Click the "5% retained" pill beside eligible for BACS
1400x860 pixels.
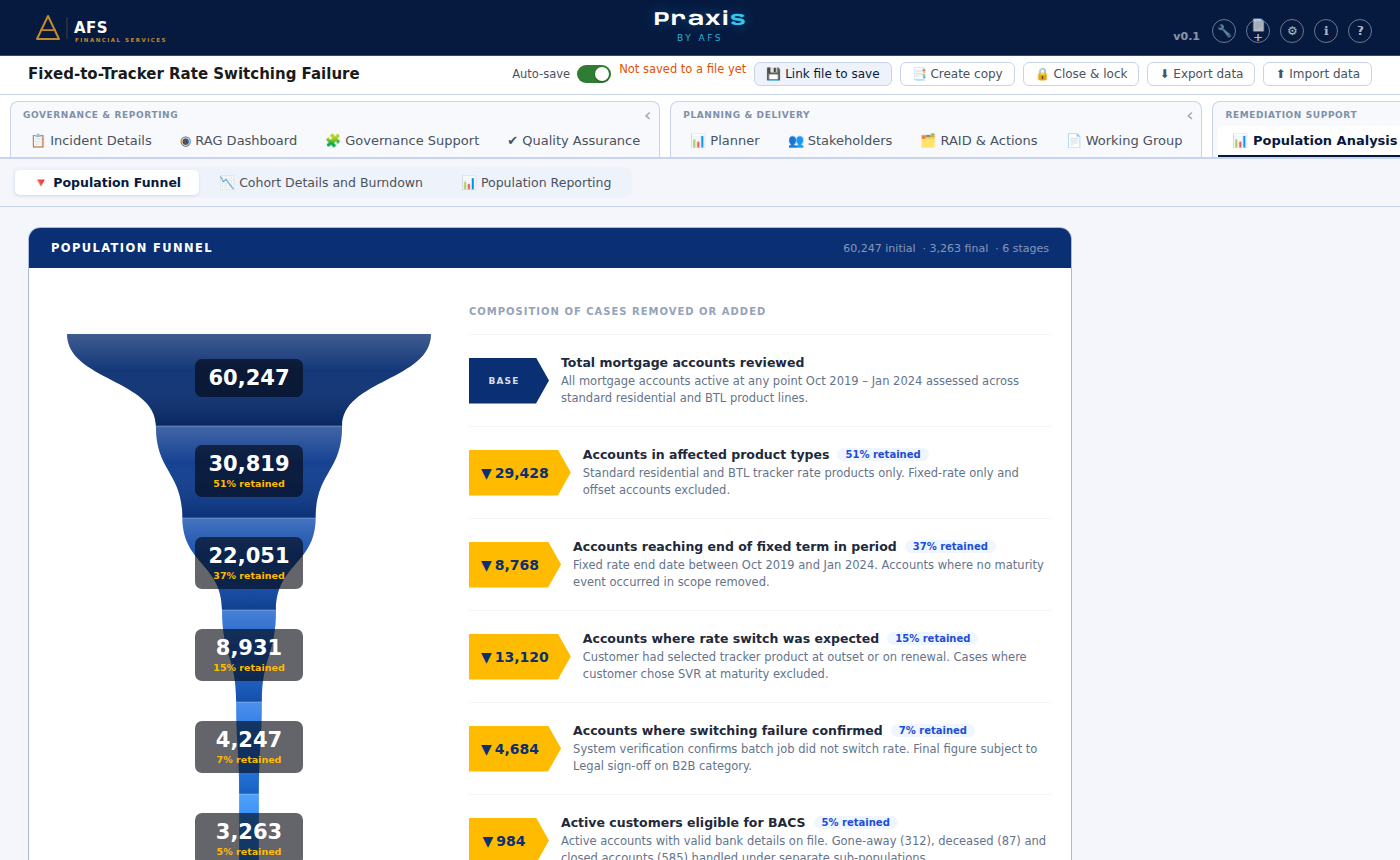[x=855, y=823]
